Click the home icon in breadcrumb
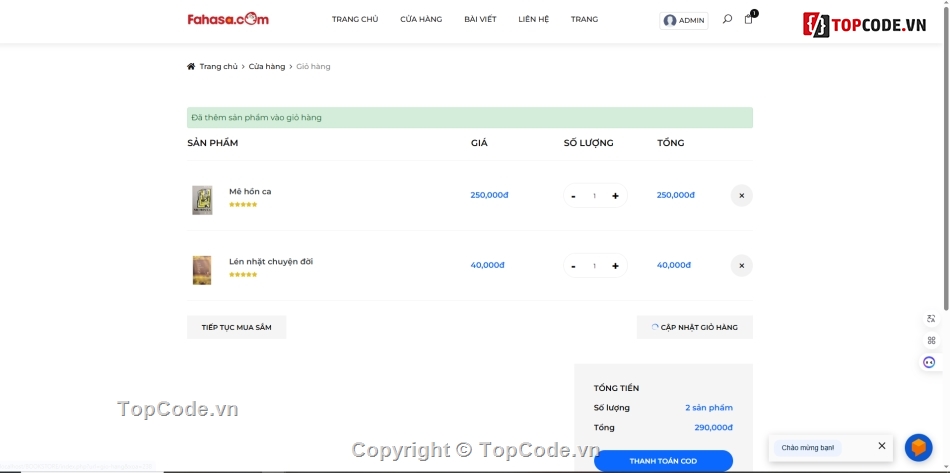 (191, 67)
